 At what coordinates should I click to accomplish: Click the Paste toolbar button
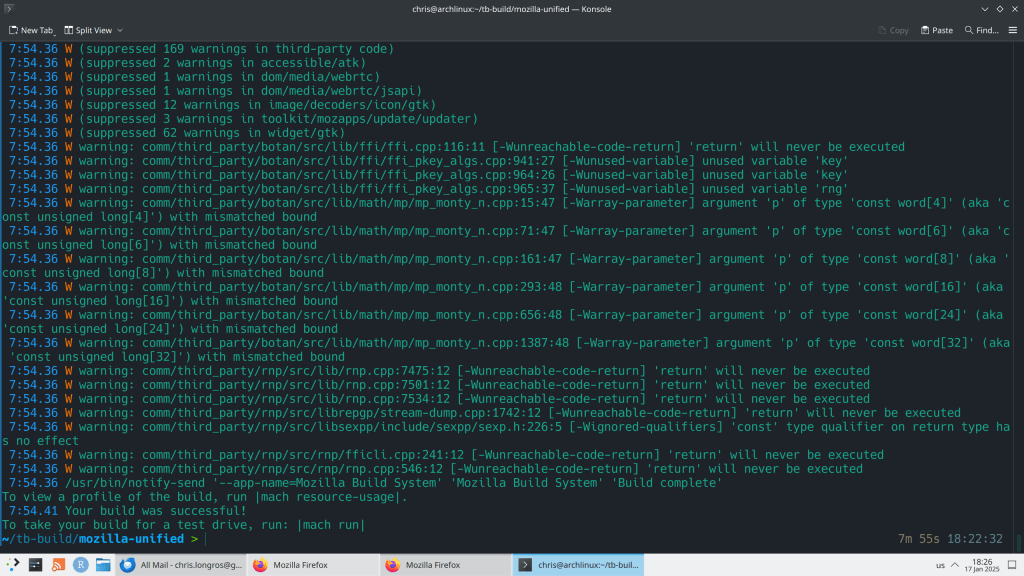coord(936,30)
